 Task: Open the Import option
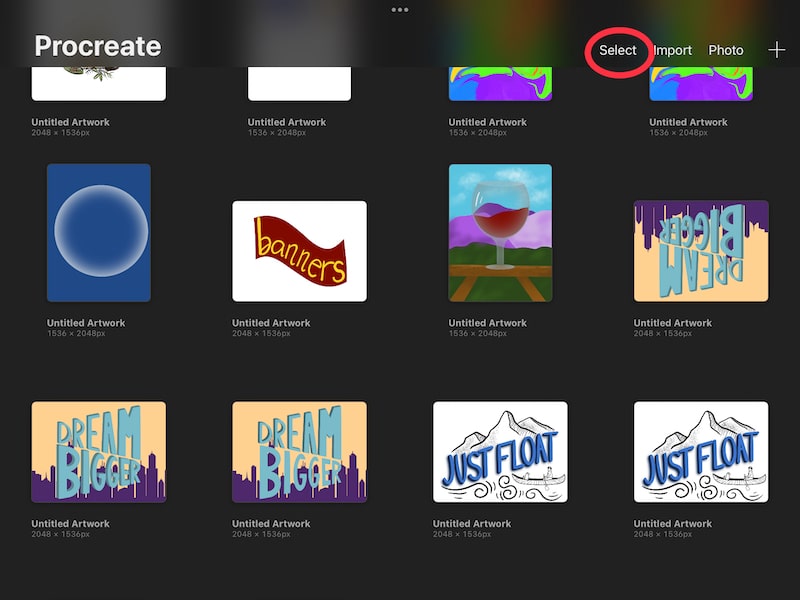[672, 50]
